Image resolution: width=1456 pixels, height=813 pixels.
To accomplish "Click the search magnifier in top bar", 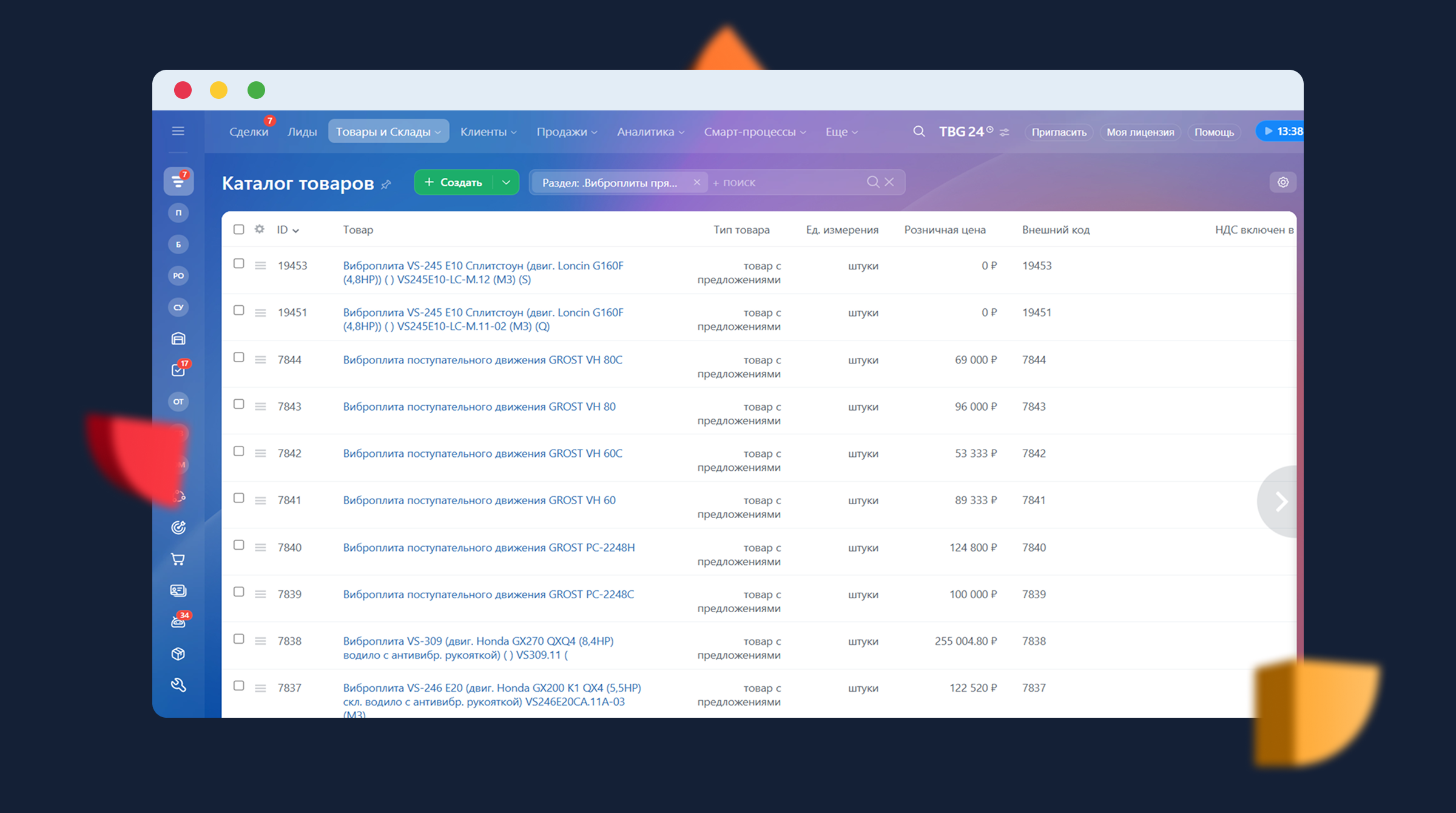I will tap(918, 132).
